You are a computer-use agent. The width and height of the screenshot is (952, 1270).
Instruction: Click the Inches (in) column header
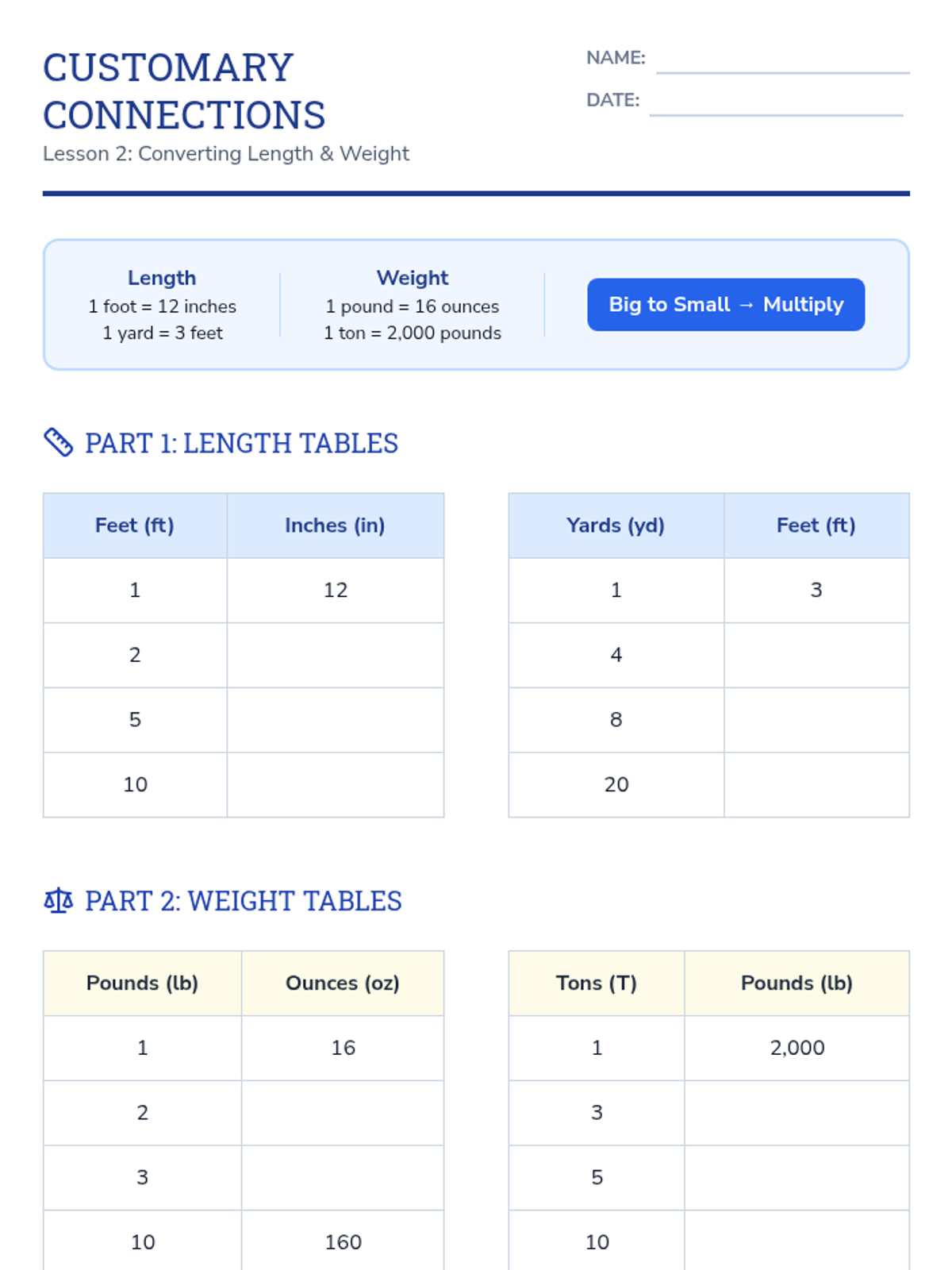pos(336,525)
